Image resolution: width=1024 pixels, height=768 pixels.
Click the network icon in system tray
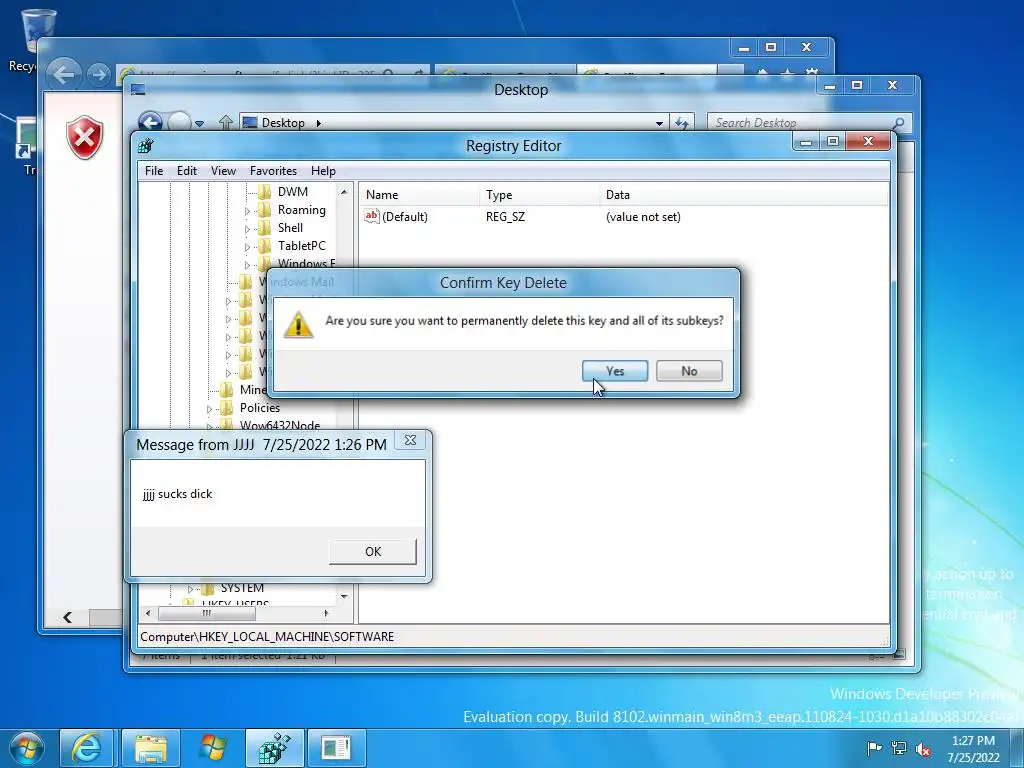(x=899, y=748)
